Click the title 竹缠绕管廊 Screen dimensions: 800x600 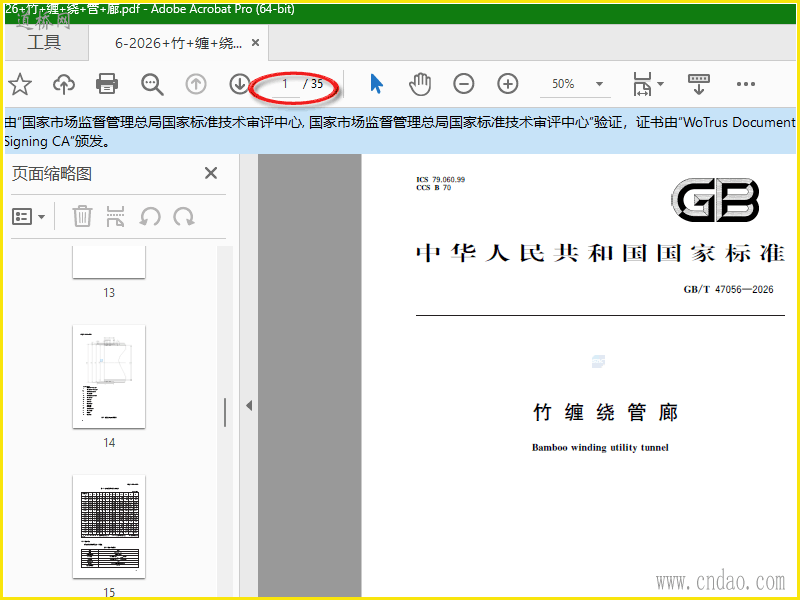point(605,412)
